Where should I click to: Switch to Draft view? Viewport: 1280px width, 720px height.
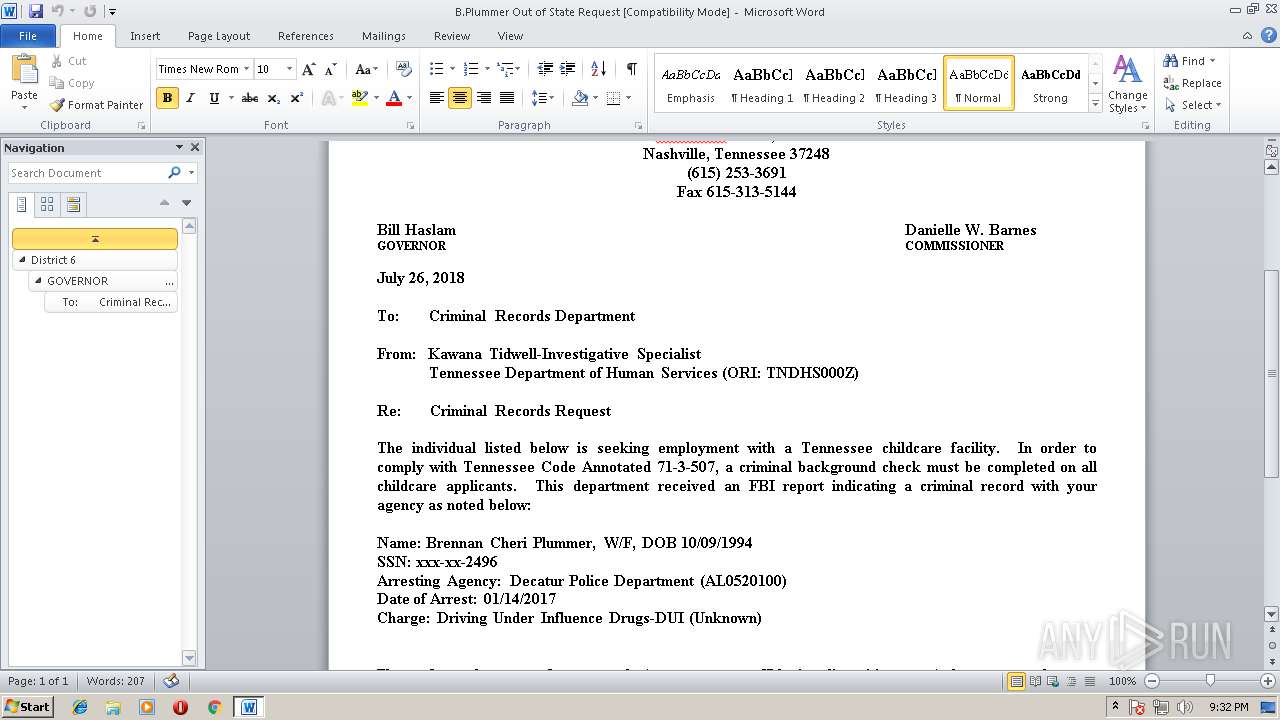pyautogui.click(x=1089, y=681)
